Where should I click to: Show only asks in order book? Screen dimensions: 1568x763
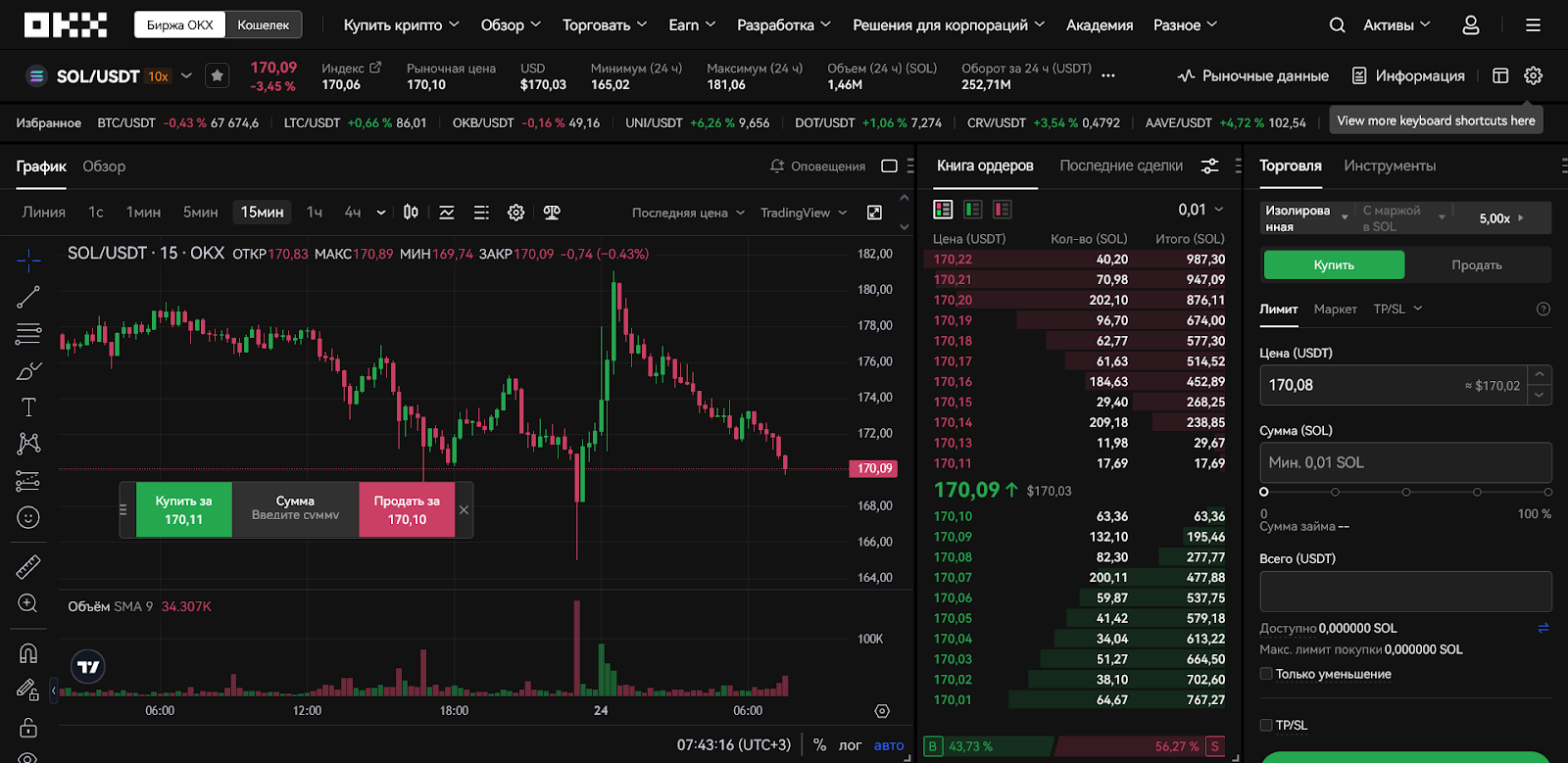[x=1003, y=209]
